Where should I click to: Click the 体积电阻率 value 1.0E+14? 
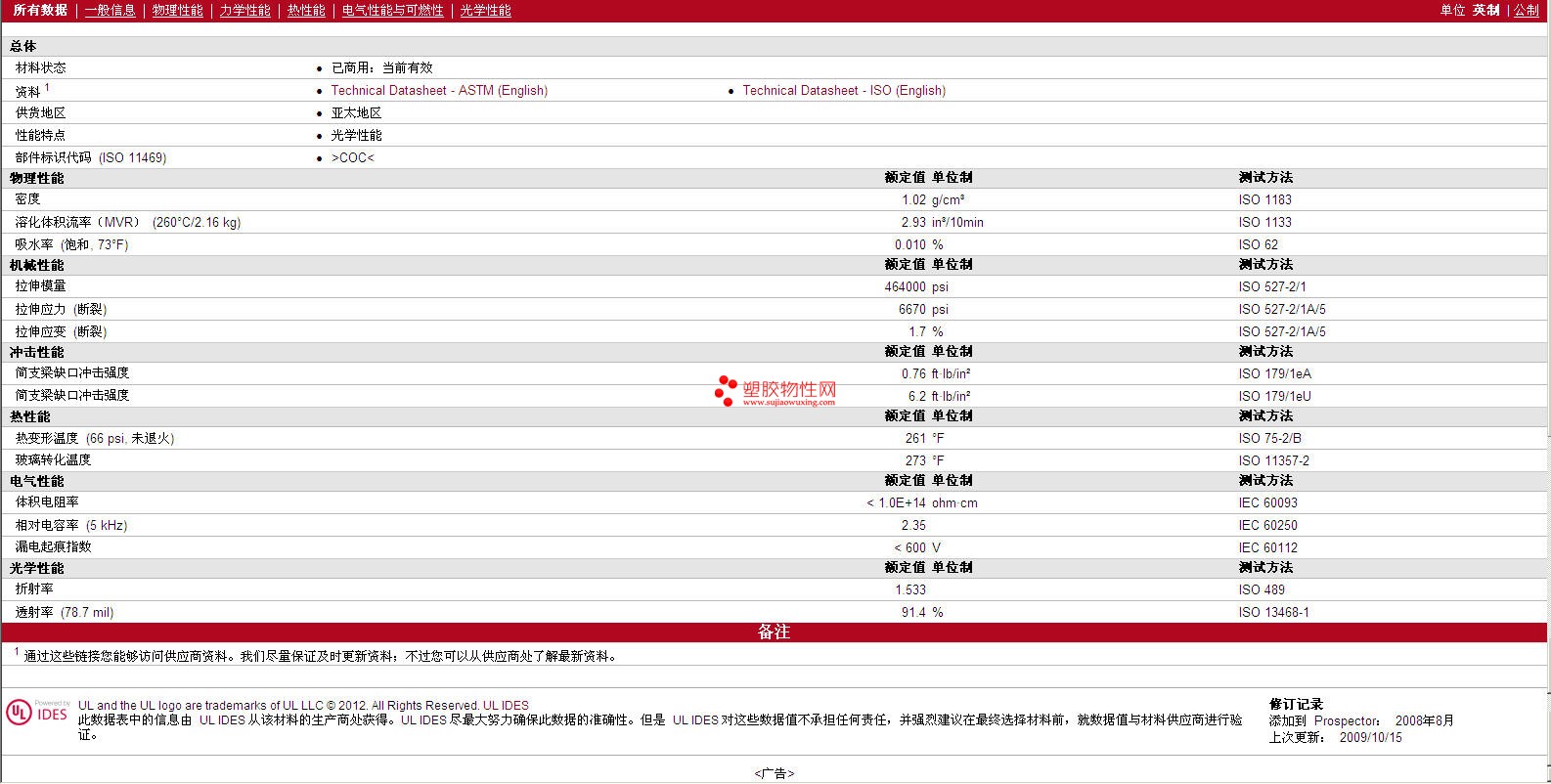tap(896, 502)
